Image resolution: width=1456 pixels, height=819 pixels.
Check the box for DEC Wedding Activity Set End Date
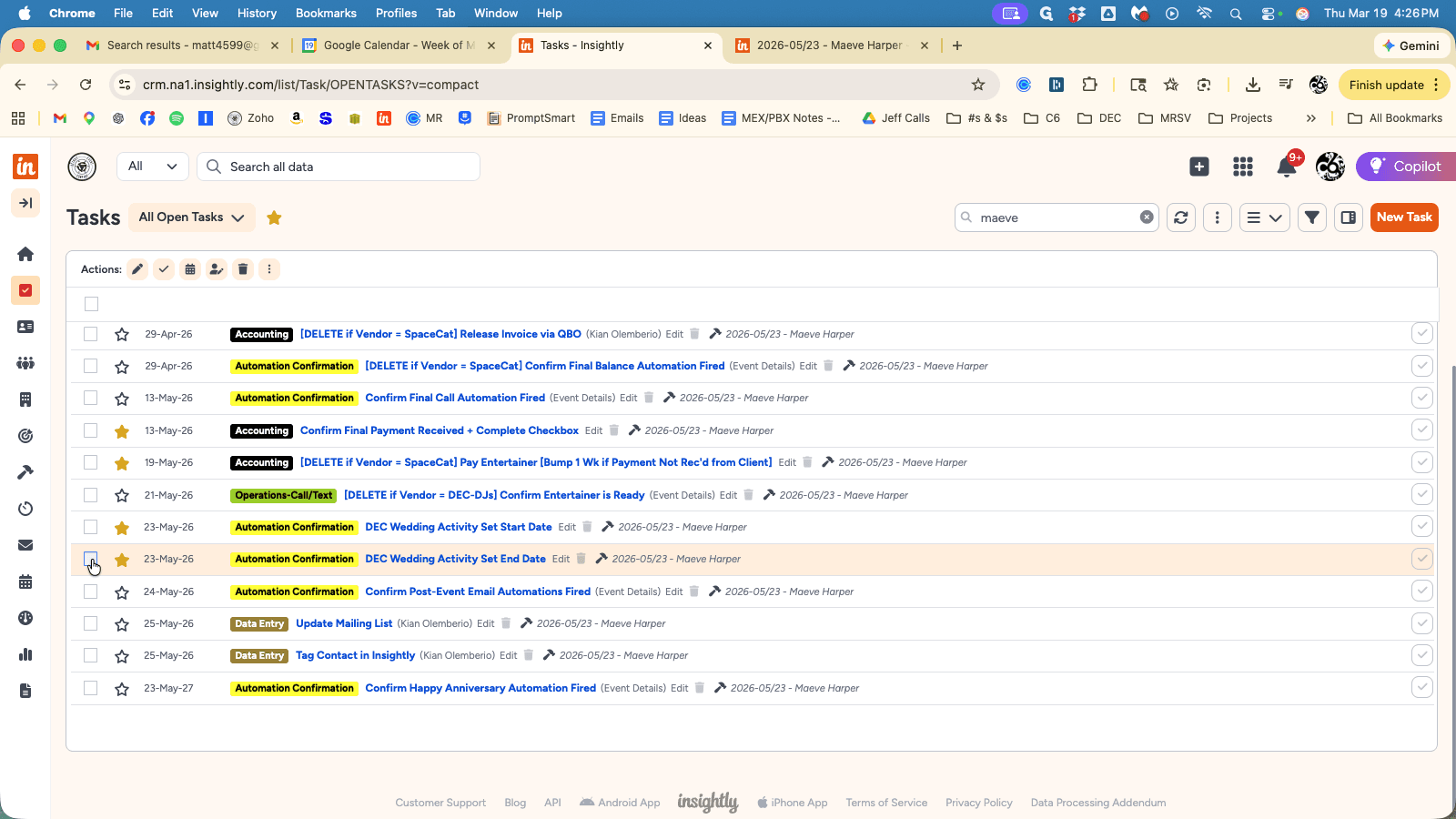[x=91, y=559]
